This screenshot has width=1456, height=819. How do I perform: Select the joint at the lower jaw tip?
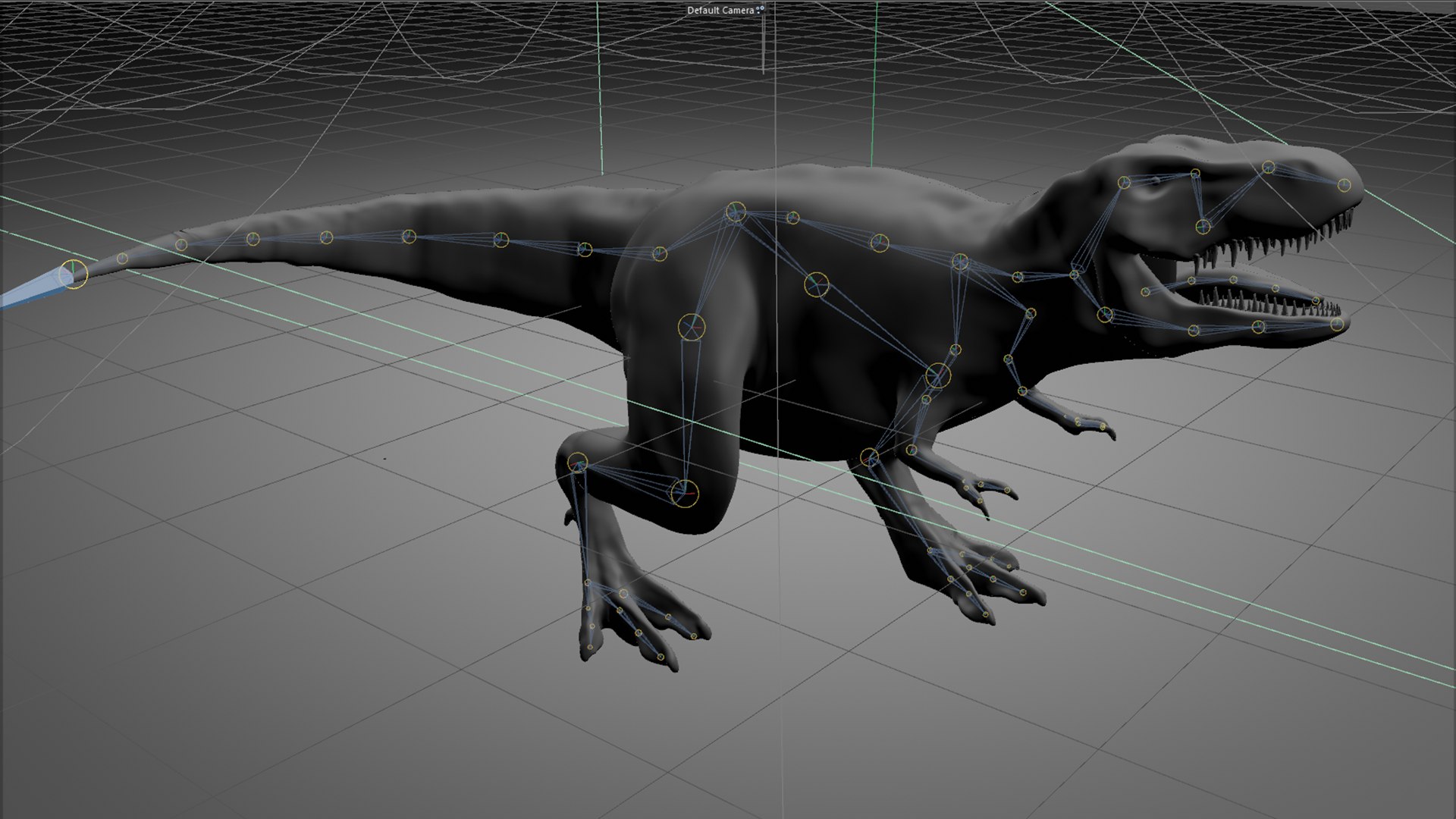click(1337, 325)
